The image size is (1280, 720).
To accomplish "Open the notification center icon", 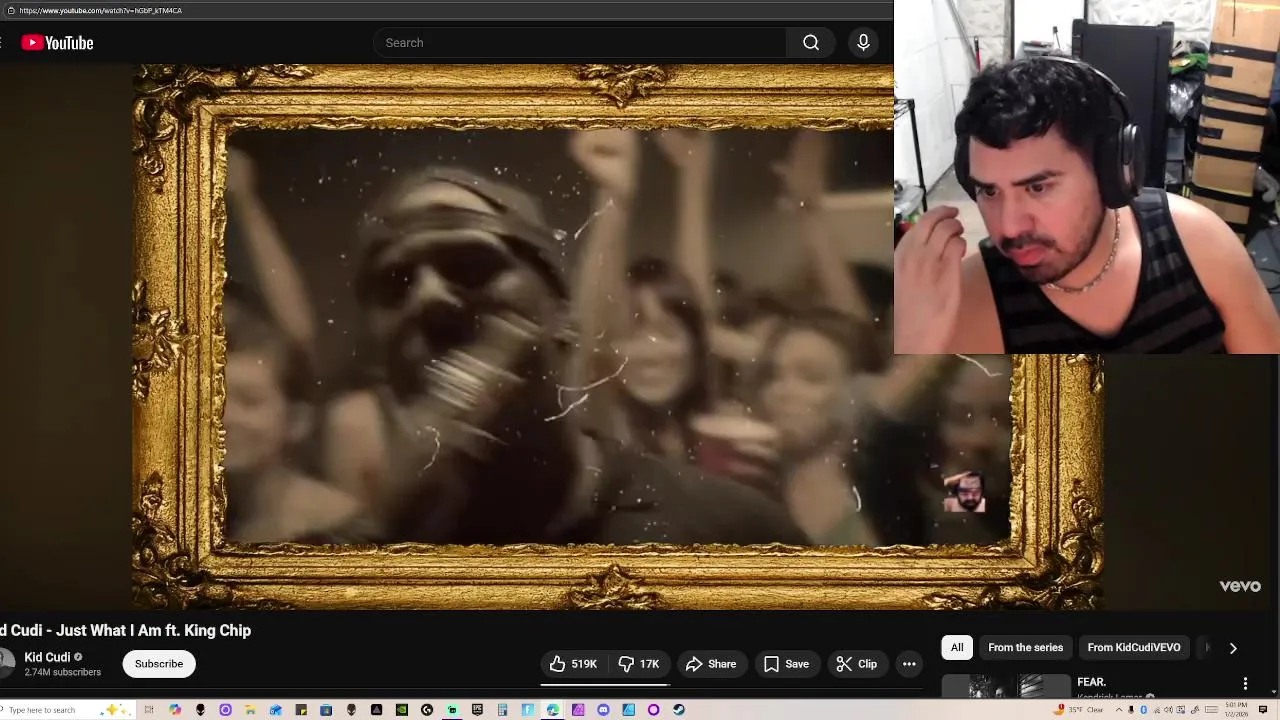I will 1263,710.
